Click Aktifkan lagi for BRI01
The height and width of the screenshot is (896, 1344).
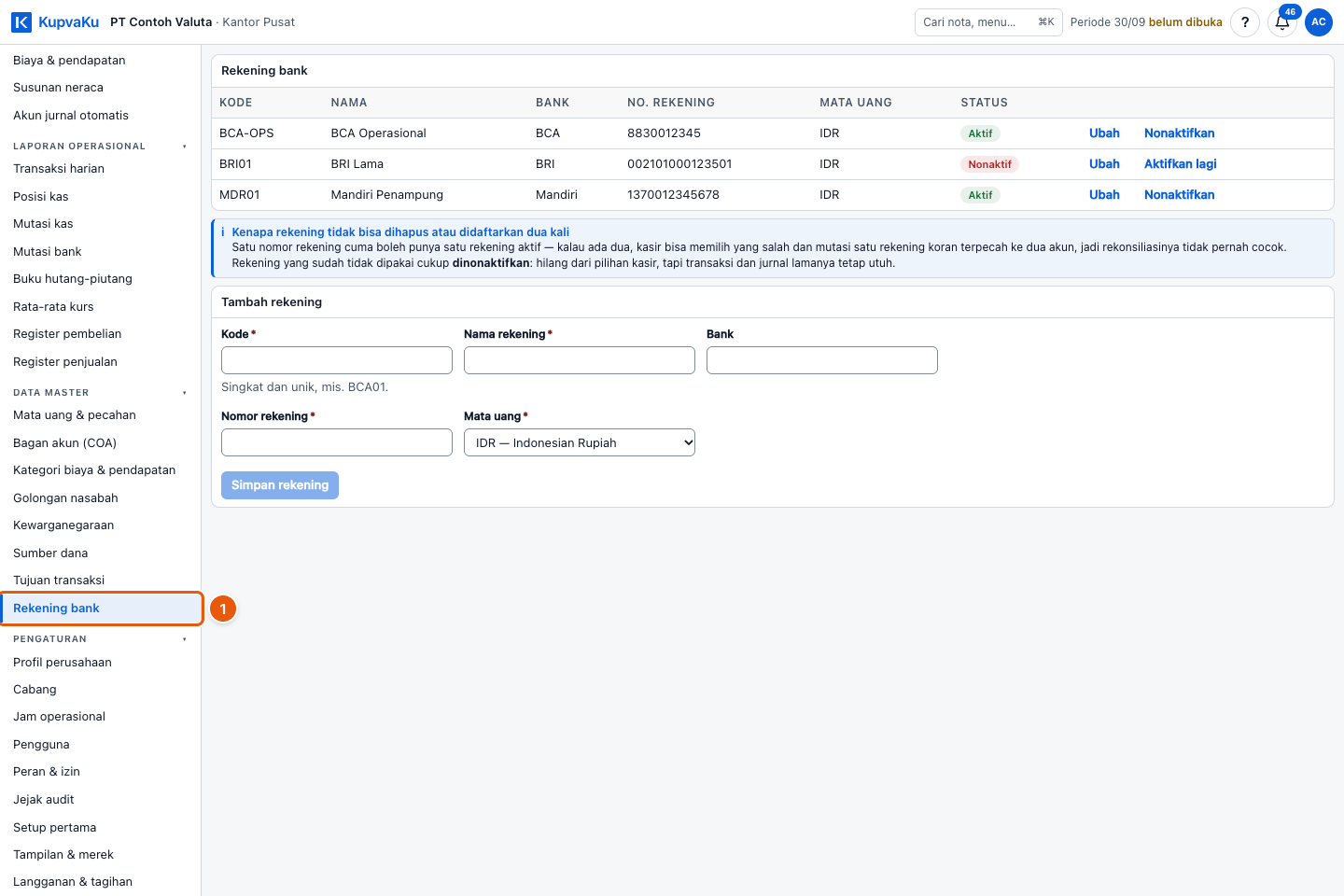[x=1181, y=164]
